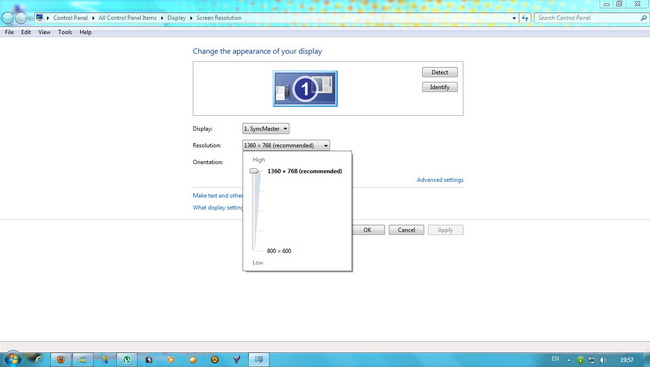
Task: Click the Screen Resolution taskbar window button
Action: 259,360
